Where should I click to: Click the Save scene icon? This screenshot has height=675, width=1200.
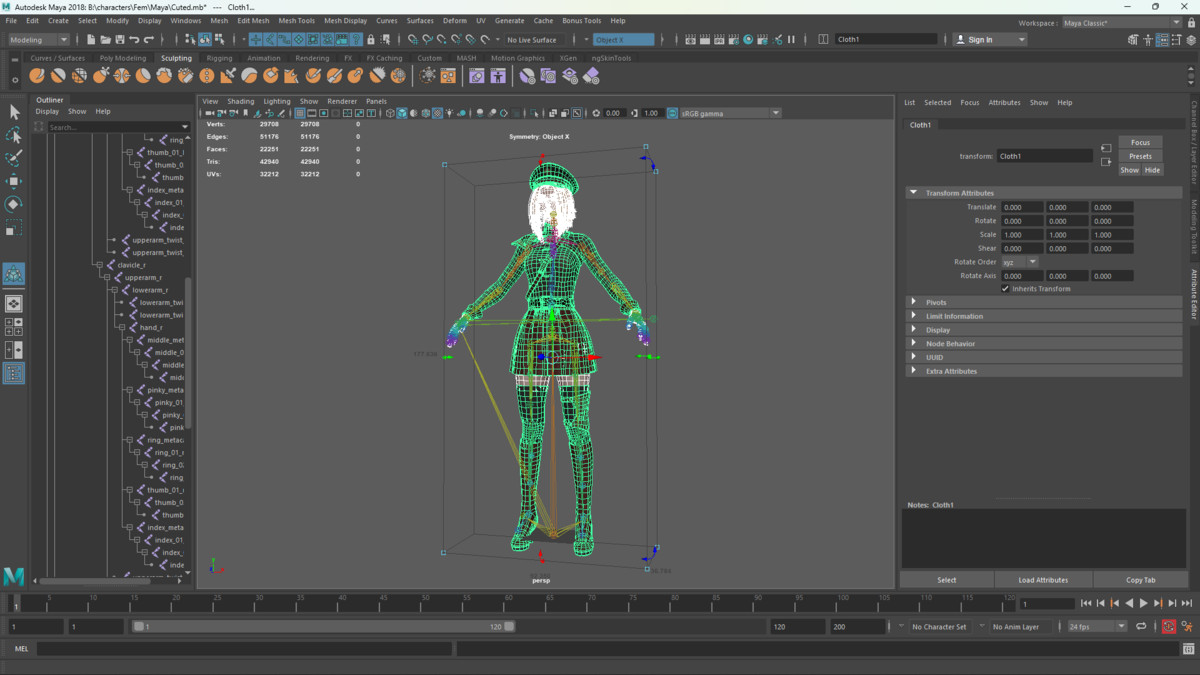coord(119,40)
